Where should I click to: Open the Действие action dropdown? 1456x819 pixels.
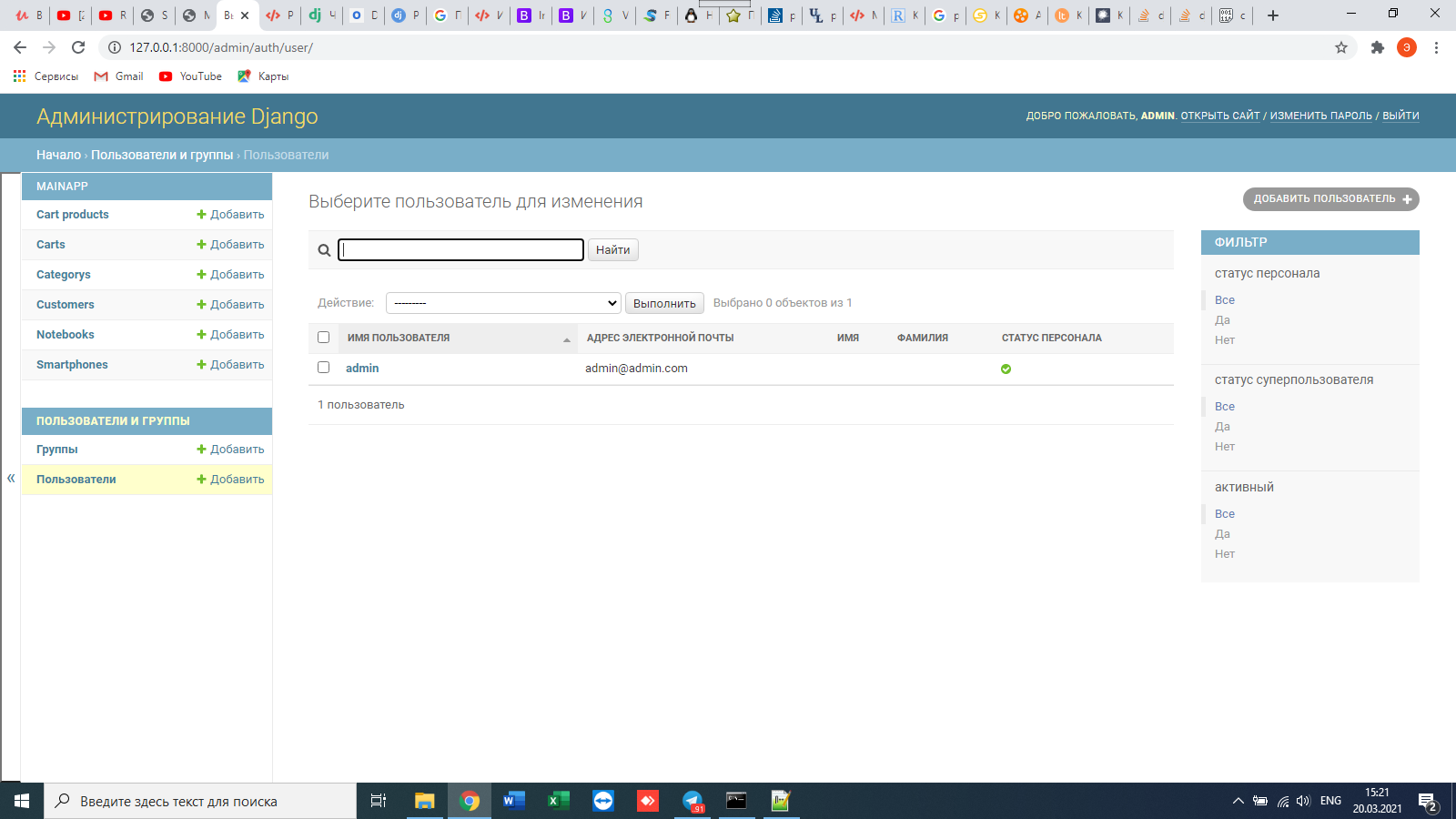503,303
